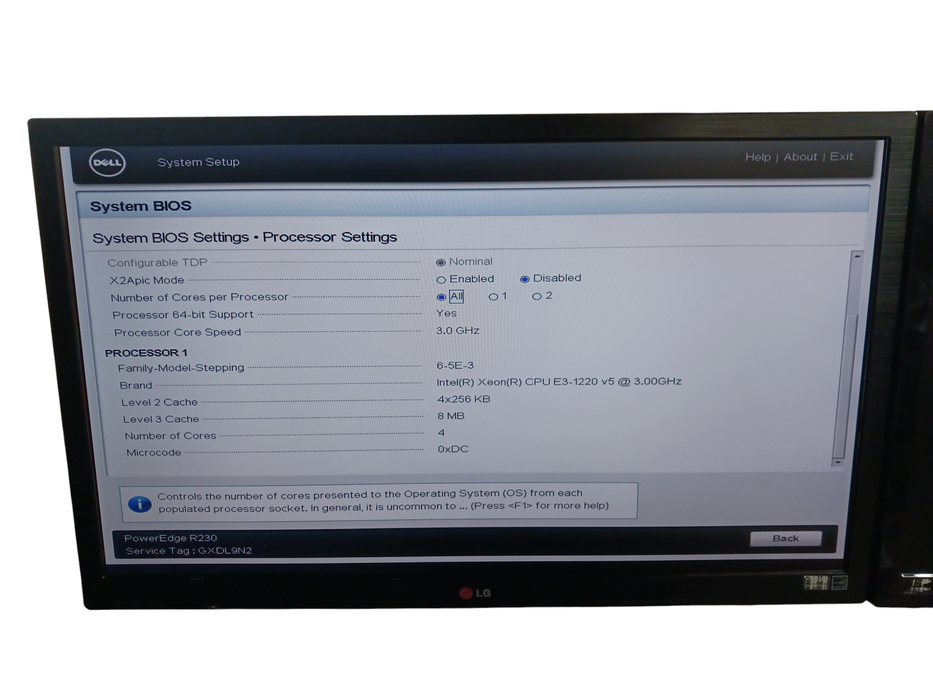Click Processor 64-bit Support label
The image size is (933, 700).
click(x=183, y=314)
